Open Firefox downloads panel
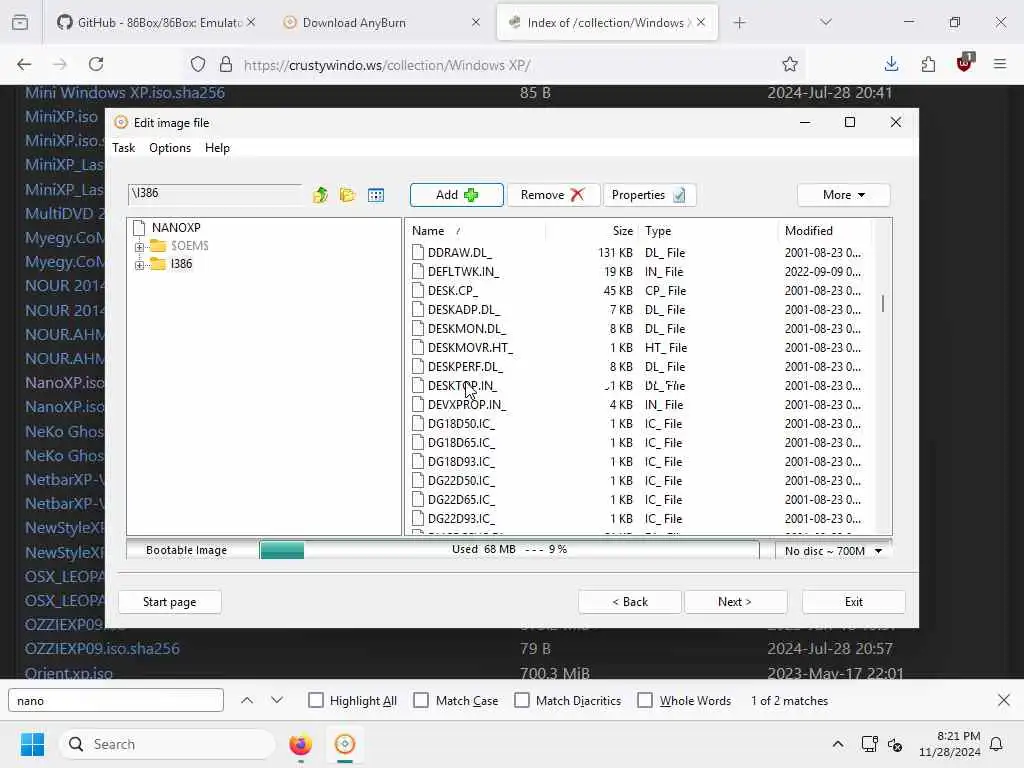 click(x=891, y=64)
